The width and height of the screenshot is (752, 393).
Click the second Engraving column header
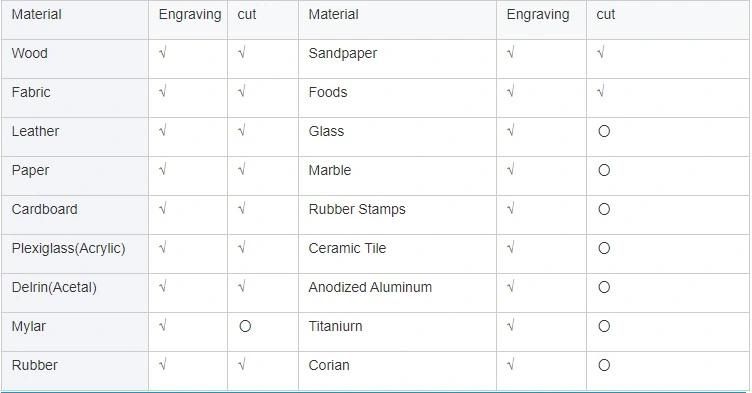538,14
